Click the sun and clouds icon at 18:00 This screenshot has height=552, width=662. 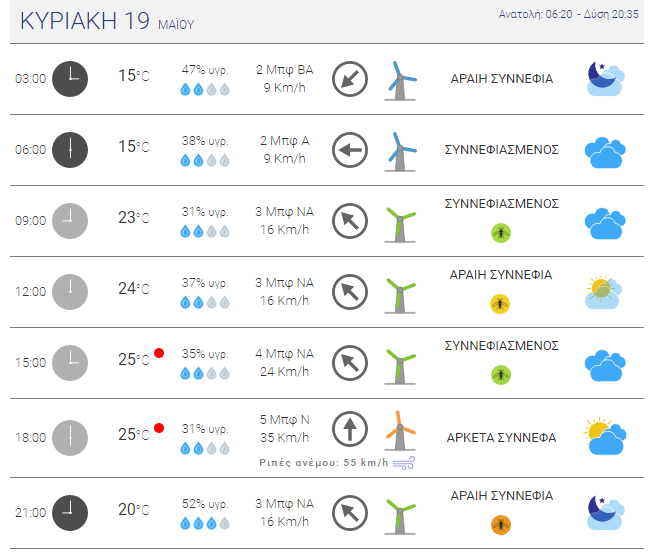click(605, 436)
